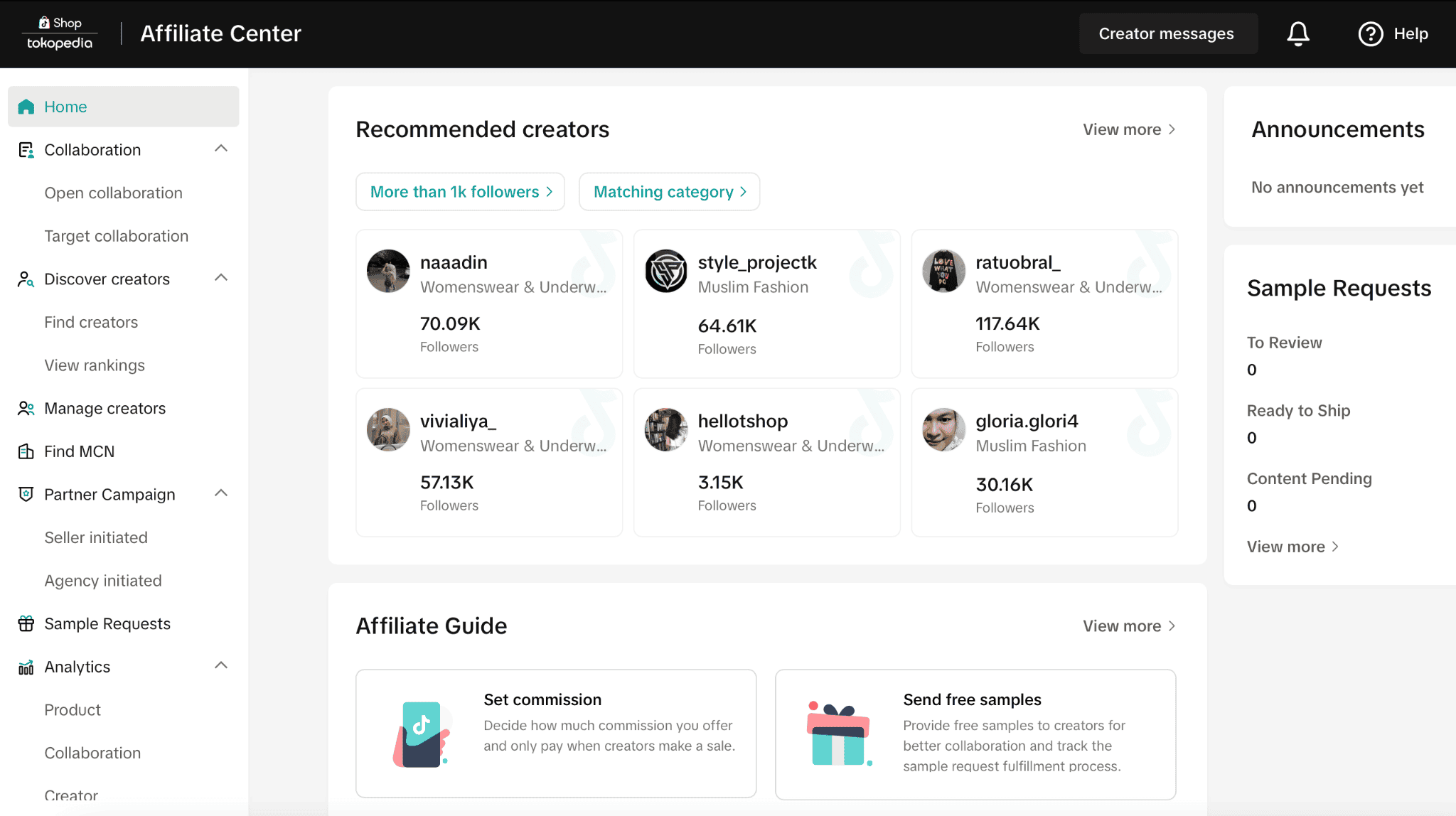Select Manage creators menu item

click(x=105, y=409)
